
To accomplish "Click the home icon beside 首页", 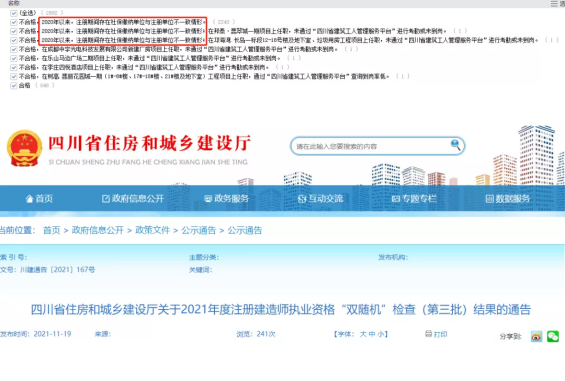I will click(30, 199).
